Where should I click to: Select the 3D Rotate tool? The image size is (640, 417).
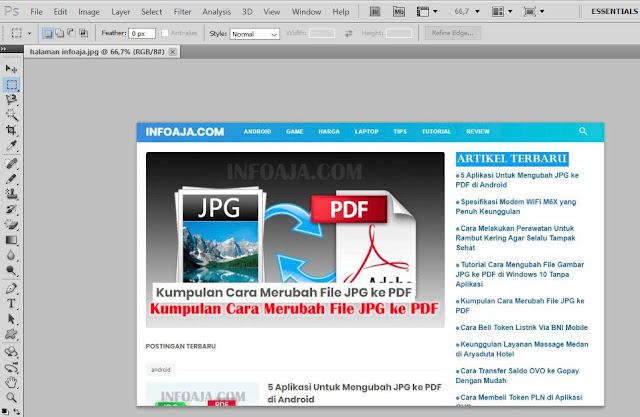click(11, 352)
